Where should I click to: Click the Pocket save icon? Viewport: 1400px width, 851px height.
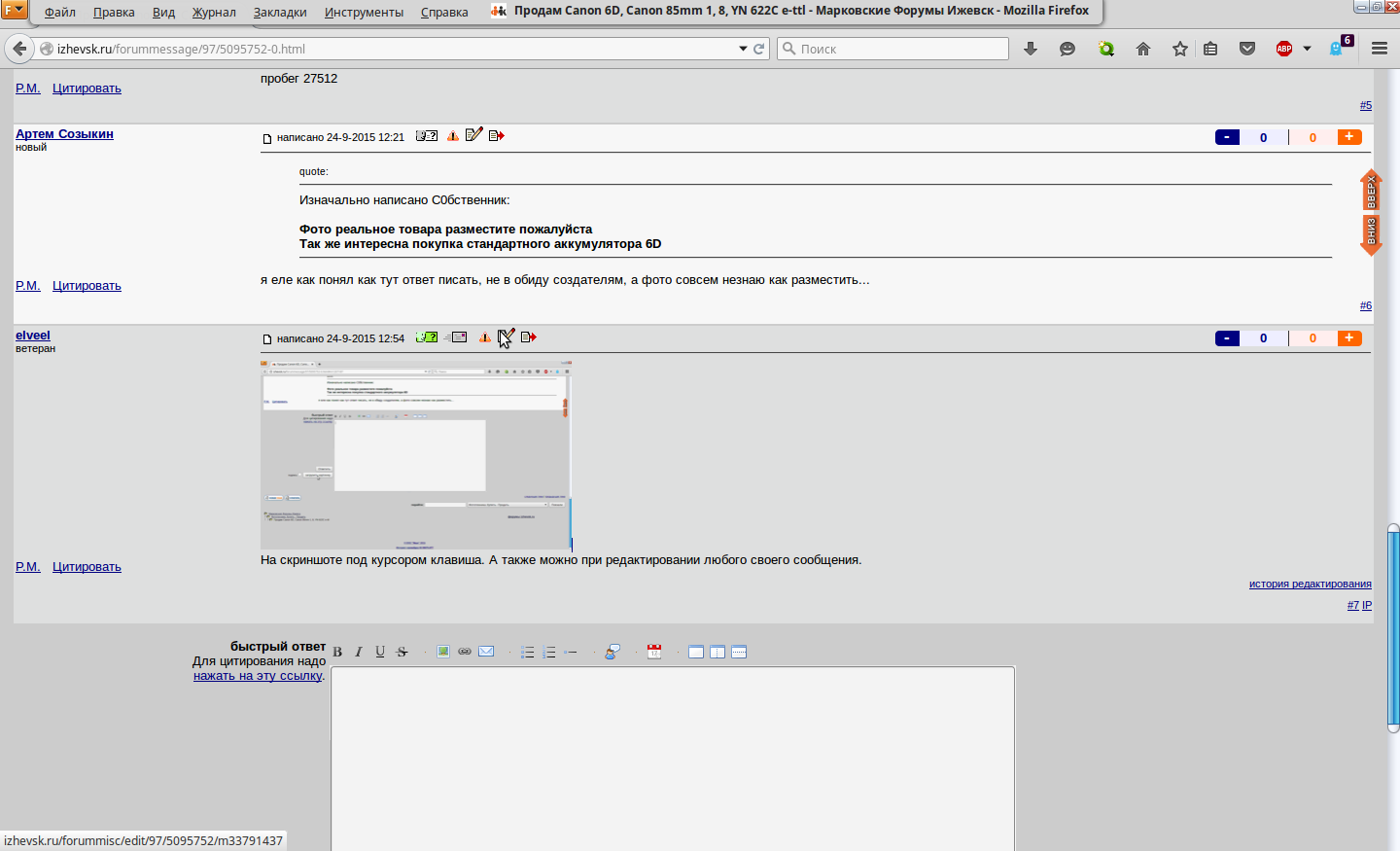pyautogui.click(x=1247, y=49)
